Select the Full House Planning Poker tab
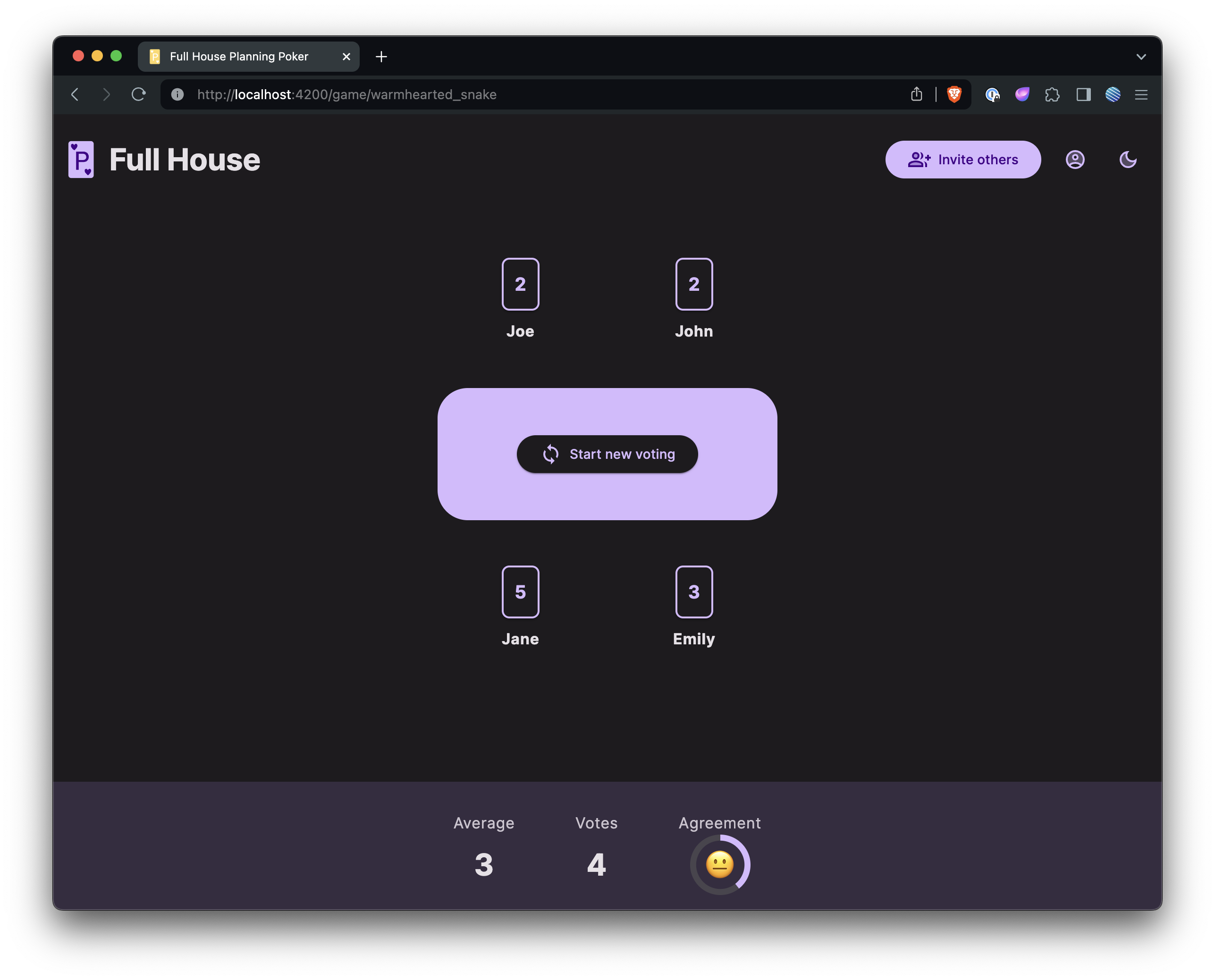 tap(239, 57)
